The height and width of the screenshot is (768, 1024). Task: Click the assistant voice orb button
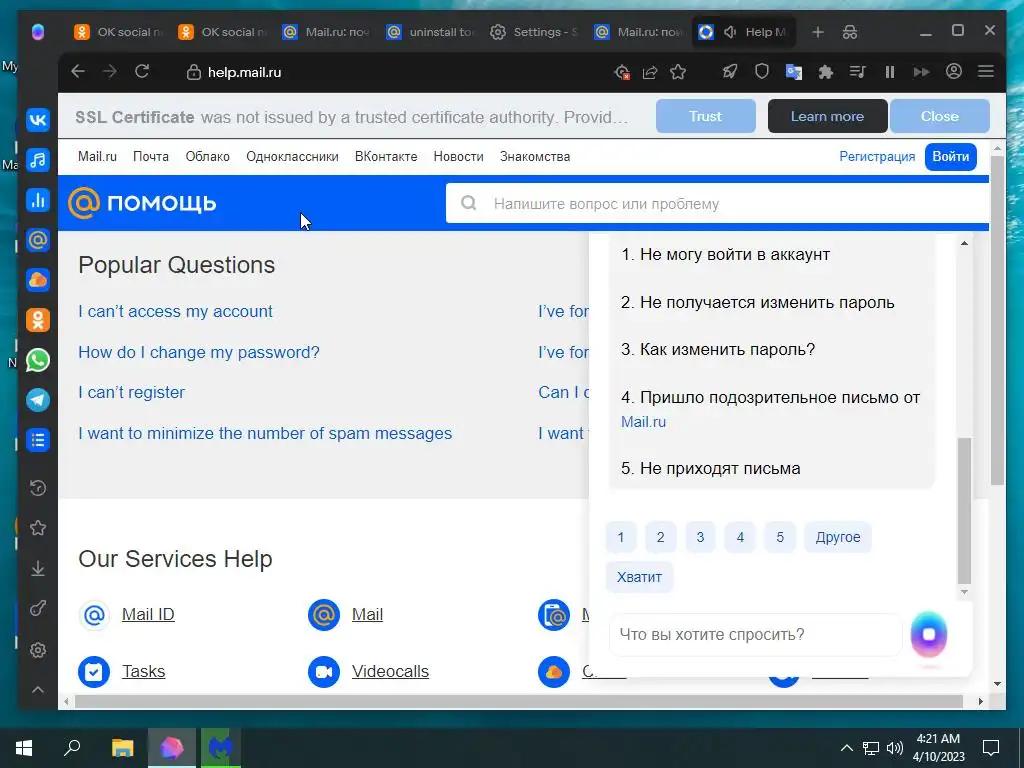coord(929,634)
